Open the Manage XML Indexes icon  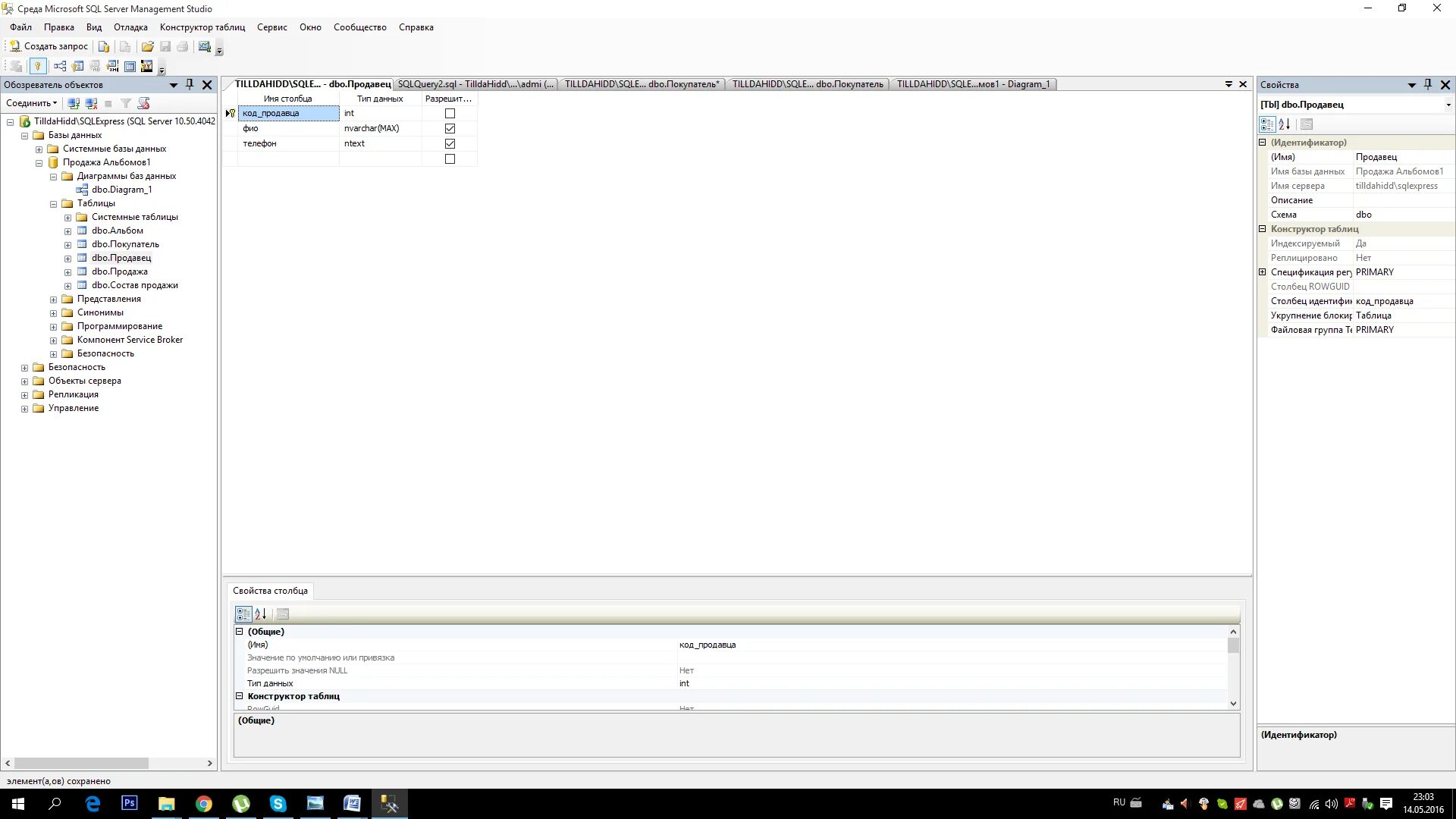pyautogui.click(x=113, y=67)
